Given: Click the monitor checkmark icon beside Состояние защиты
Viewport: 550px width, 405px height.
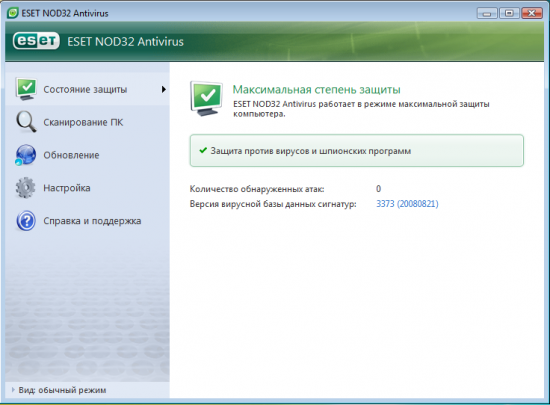Looking at the screenshot, I should tap(26, 89).
